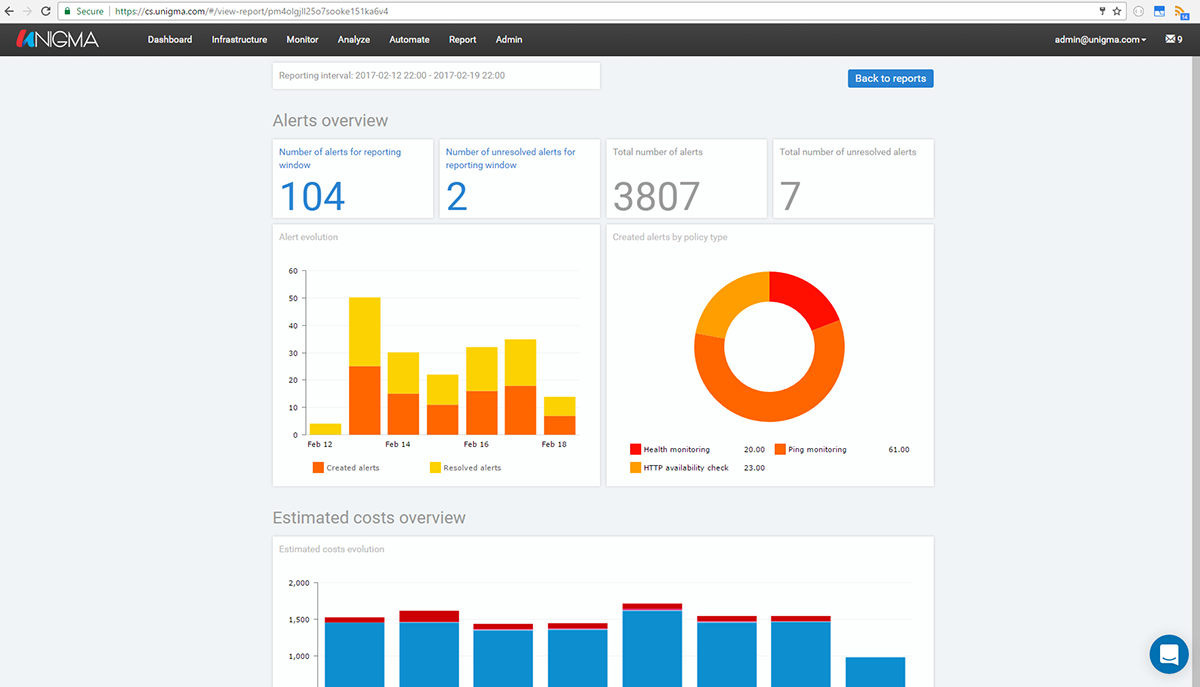Click the 'Feb 16' axis label
The image size is (1200, 687).
476,444
